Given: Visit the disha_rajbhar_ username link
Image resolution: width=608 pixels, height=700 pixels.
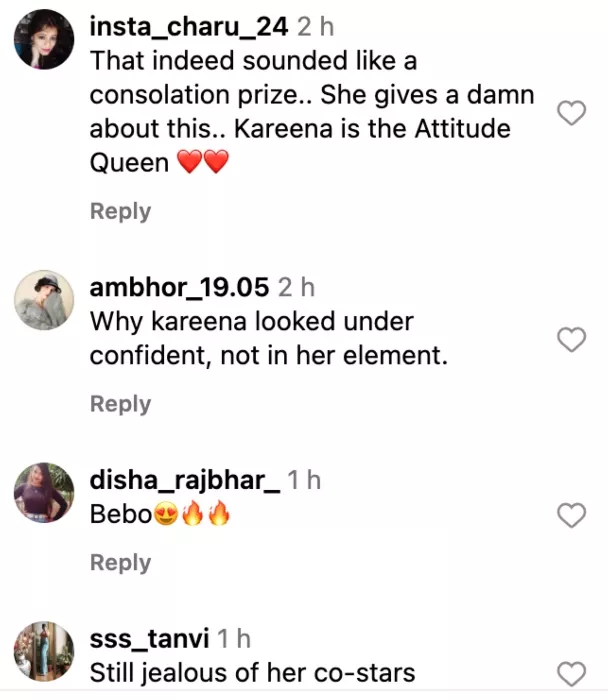Looking at the screenshot, I should pos(185,480).
